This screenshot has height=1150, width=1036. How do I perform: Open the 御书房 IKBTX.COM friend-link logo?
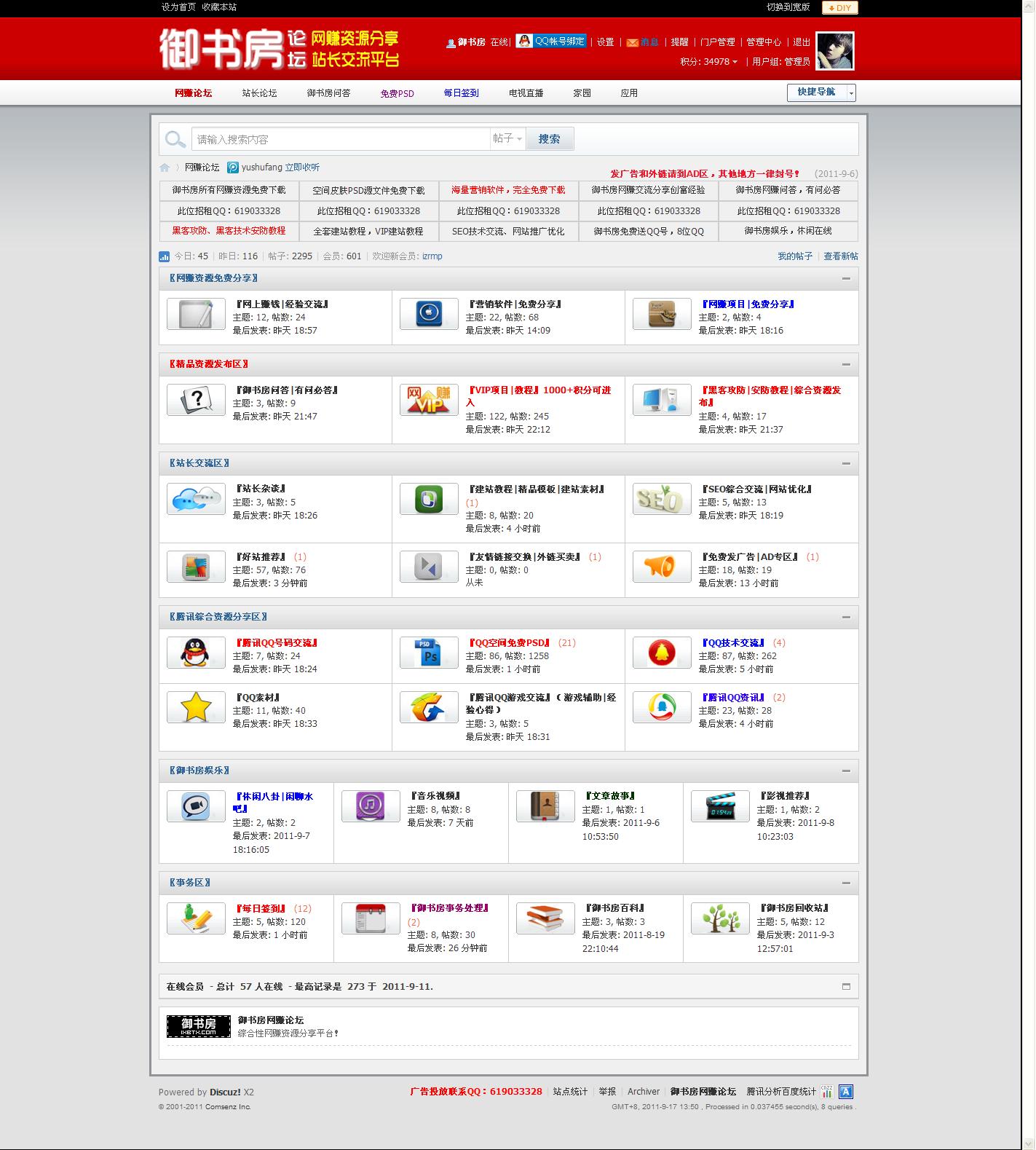199,1026
